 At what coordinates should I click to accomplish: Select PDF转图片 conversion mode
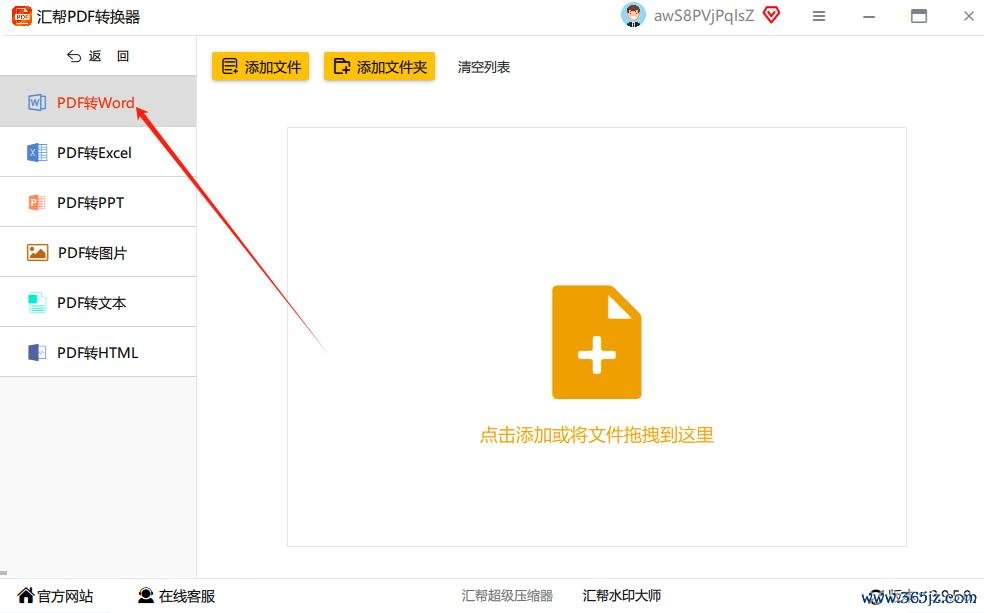(x=98, y=252)
